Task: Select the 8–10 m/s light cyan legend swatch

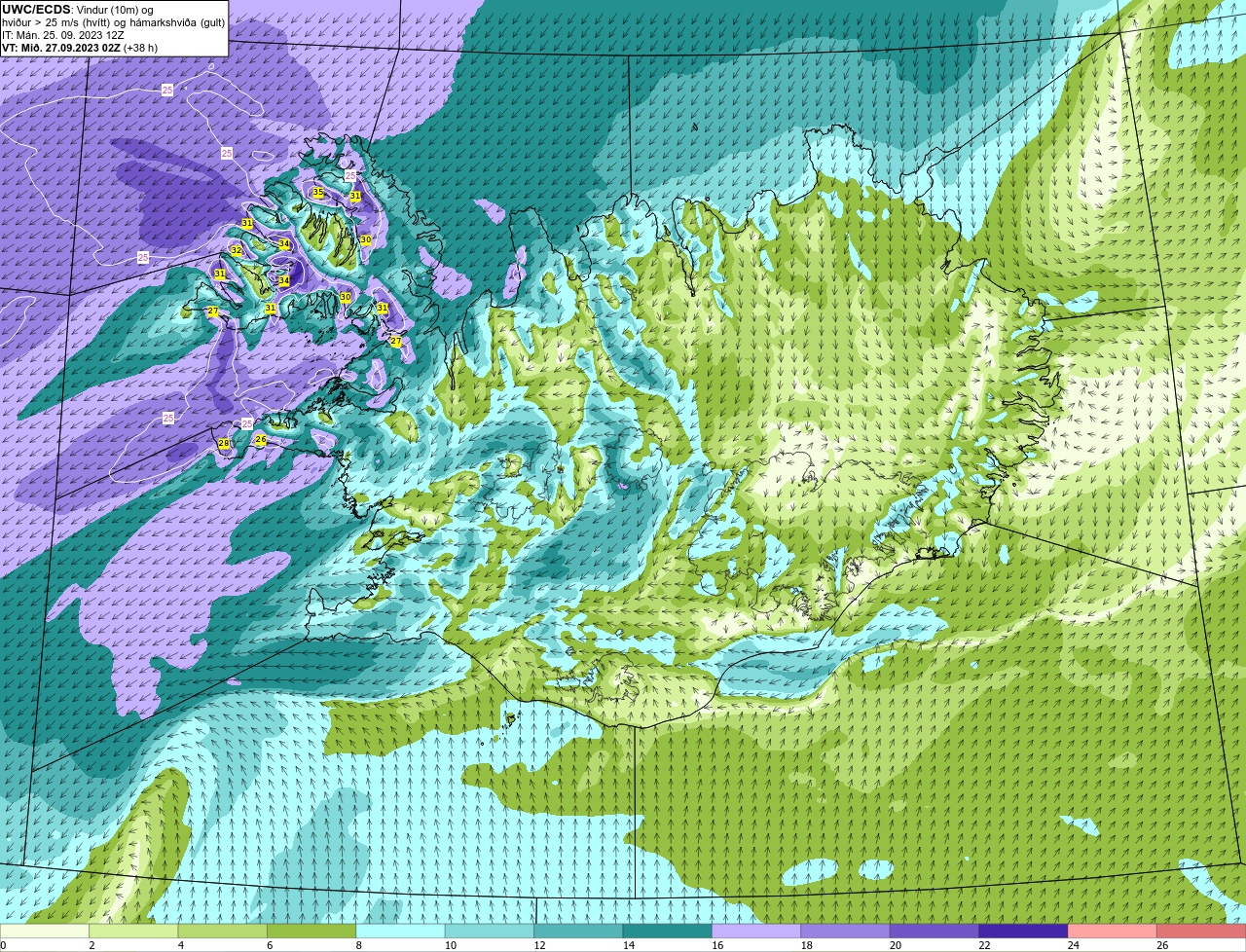Action: [x=401, y=931]
